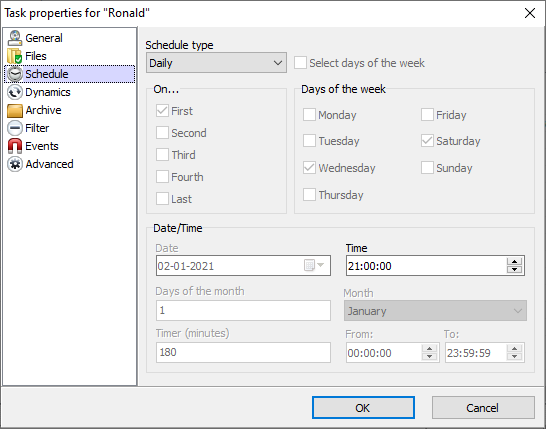Select the Archive box icon

point(15,110)
